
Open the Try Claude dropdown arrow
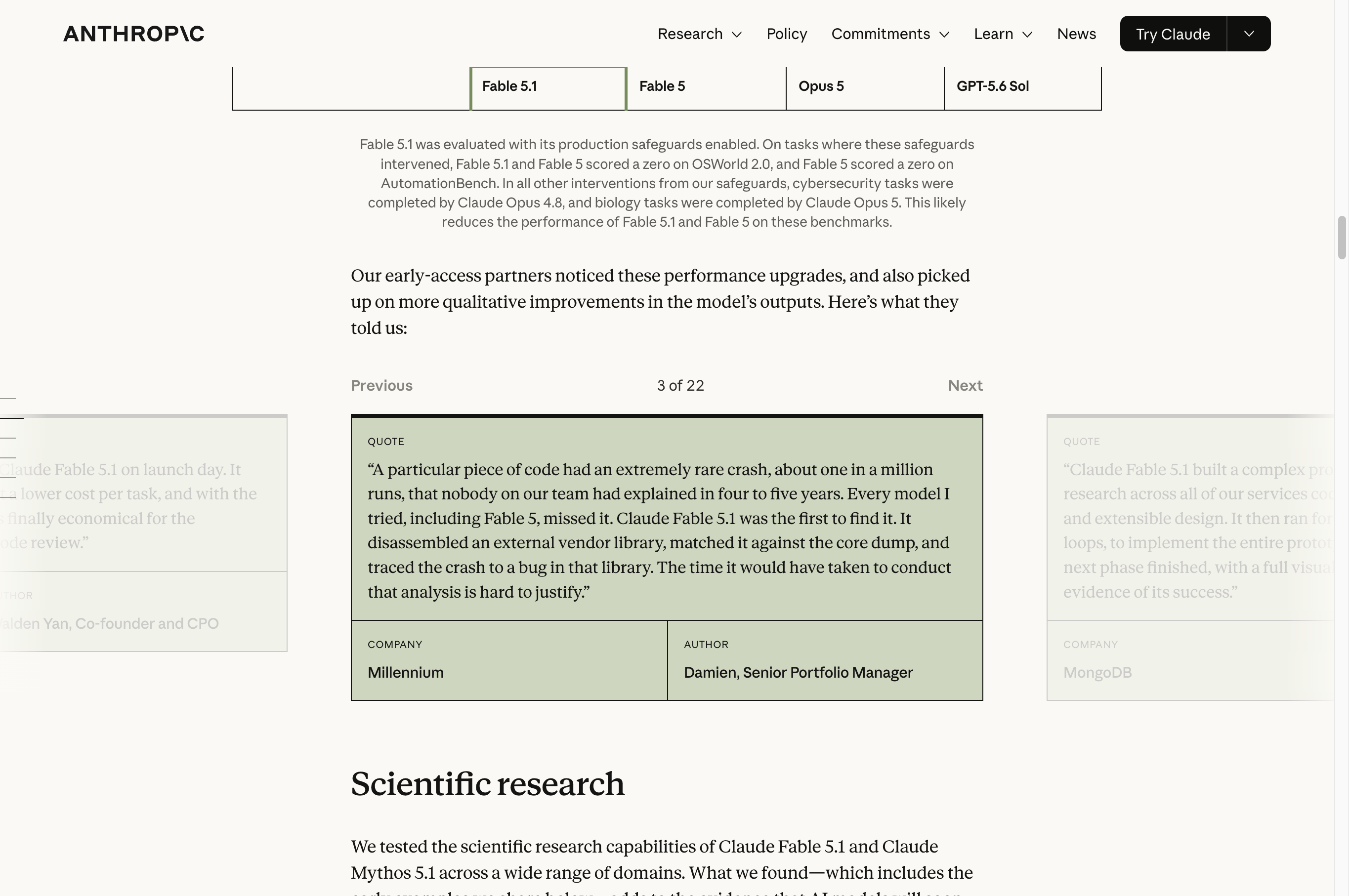pos(1249,34)
